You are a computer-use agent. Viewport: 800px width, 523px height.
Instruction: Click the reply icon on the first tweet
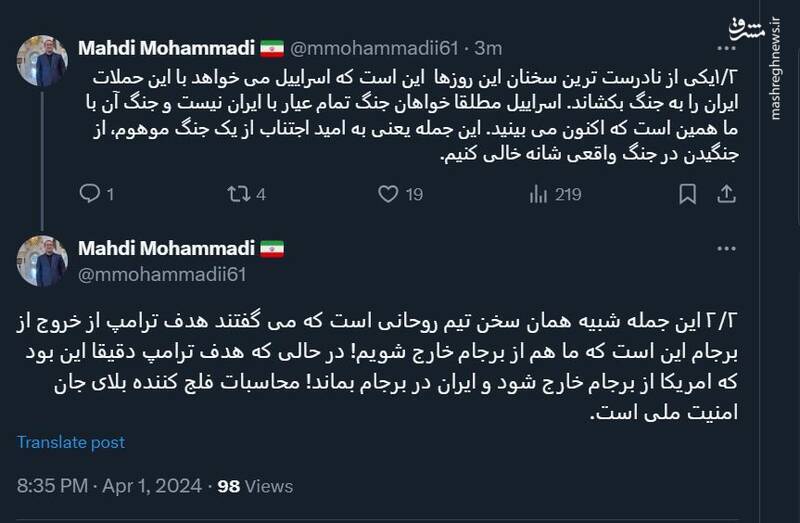click(89, 195)
